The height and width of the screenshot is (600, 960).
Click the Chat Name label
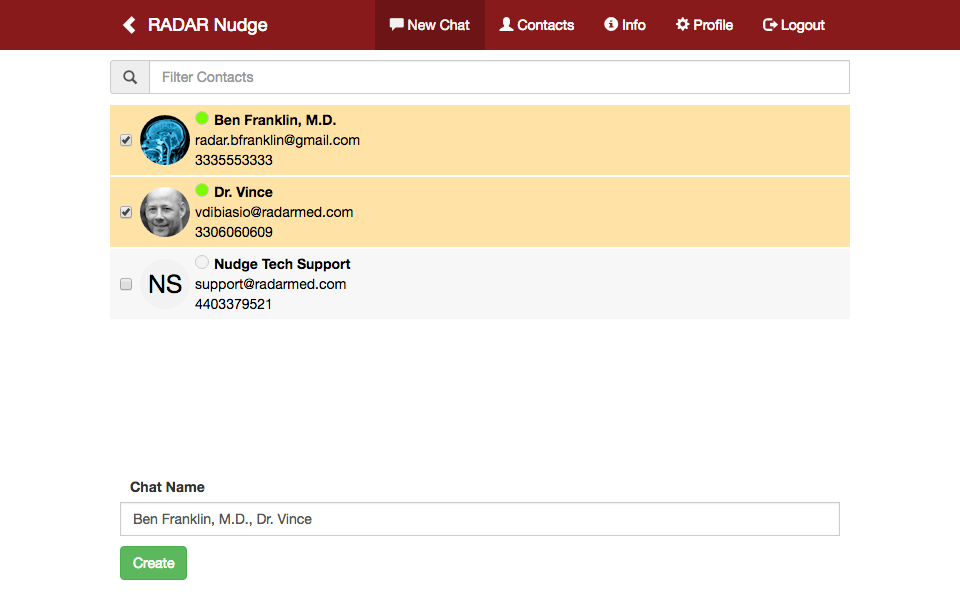167,487
